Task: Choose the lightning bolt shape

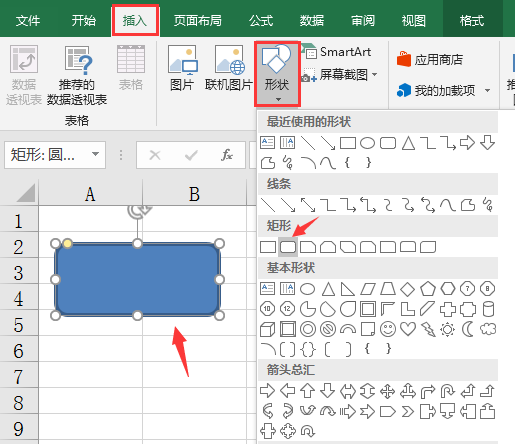Action: click(x=428, y=329)
